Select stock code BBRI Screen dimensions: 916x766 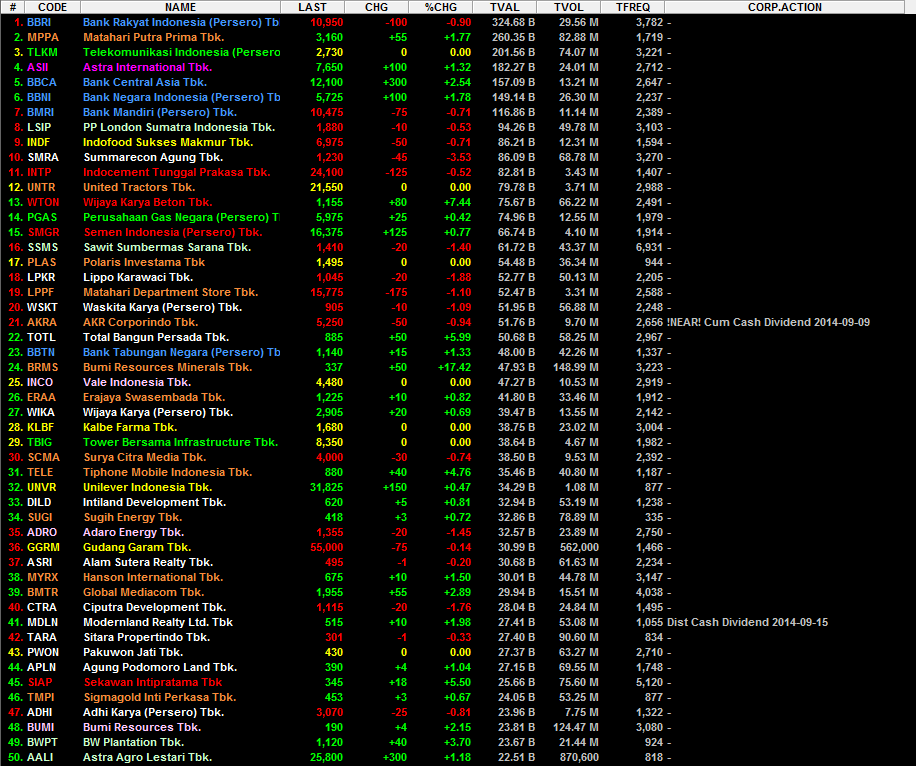point(39,22)
